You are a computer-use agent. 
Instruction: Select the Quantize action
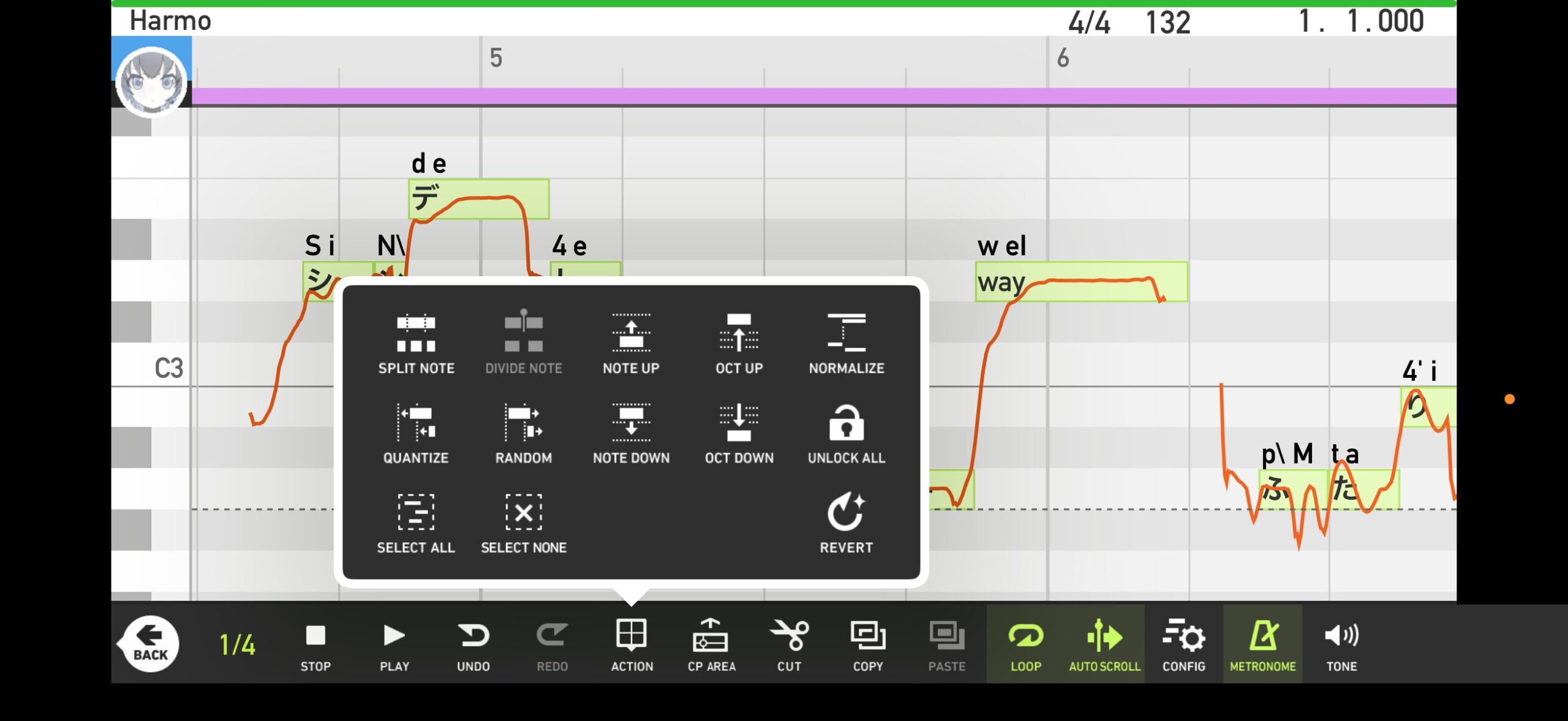(416, 423)
